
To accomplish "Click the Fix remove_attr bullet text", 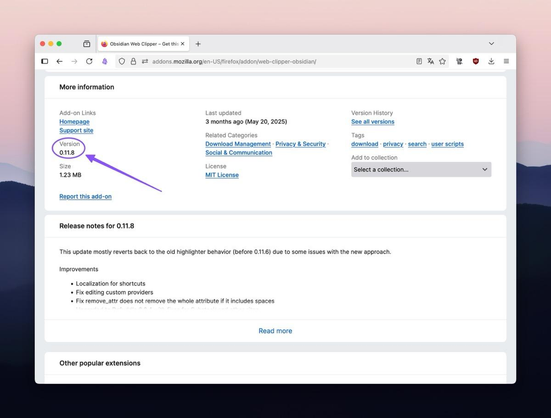I will tap(175, 301).
